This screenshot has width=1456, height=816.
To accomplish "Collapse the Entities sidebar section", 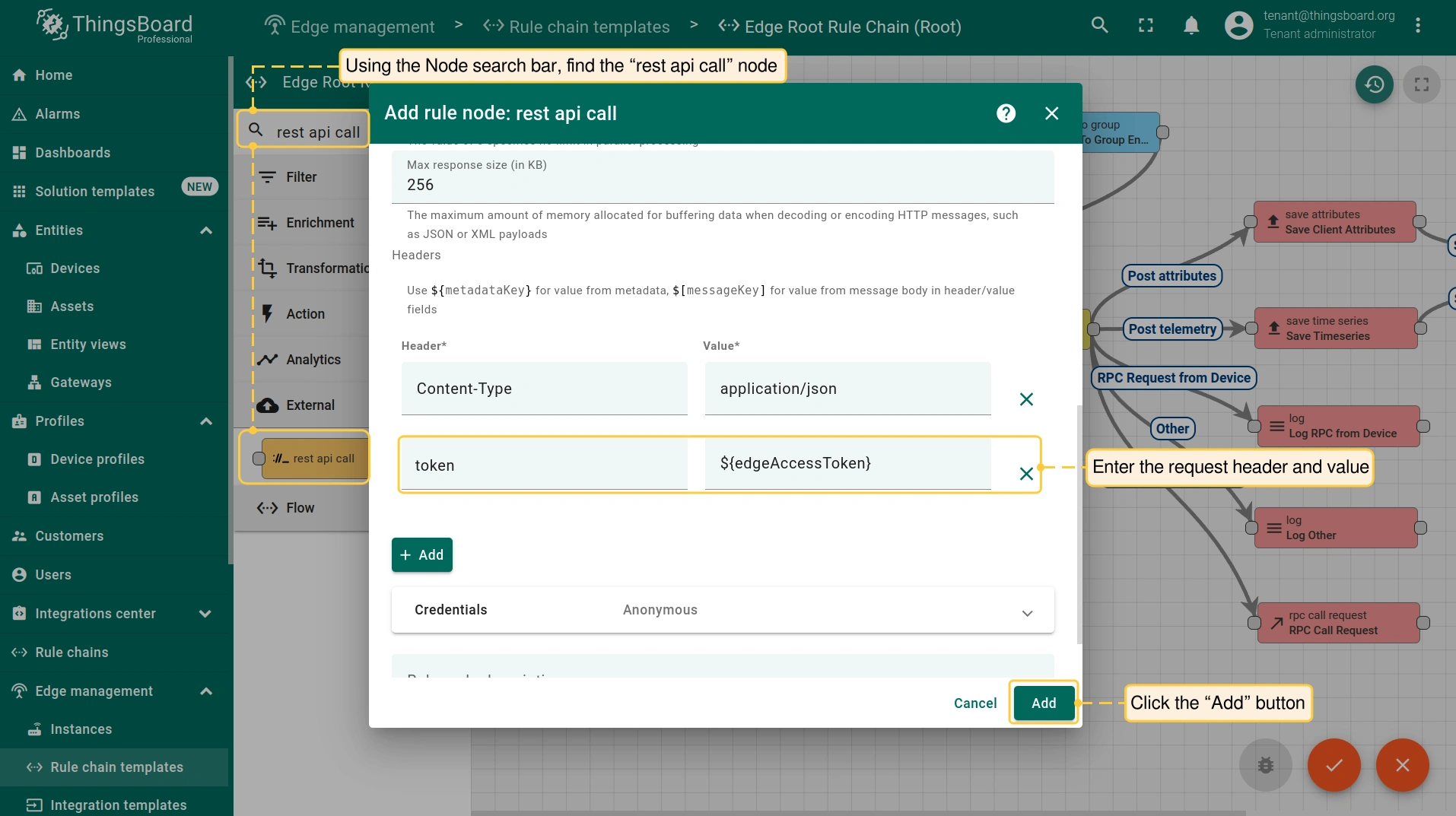I will point(206,230).
